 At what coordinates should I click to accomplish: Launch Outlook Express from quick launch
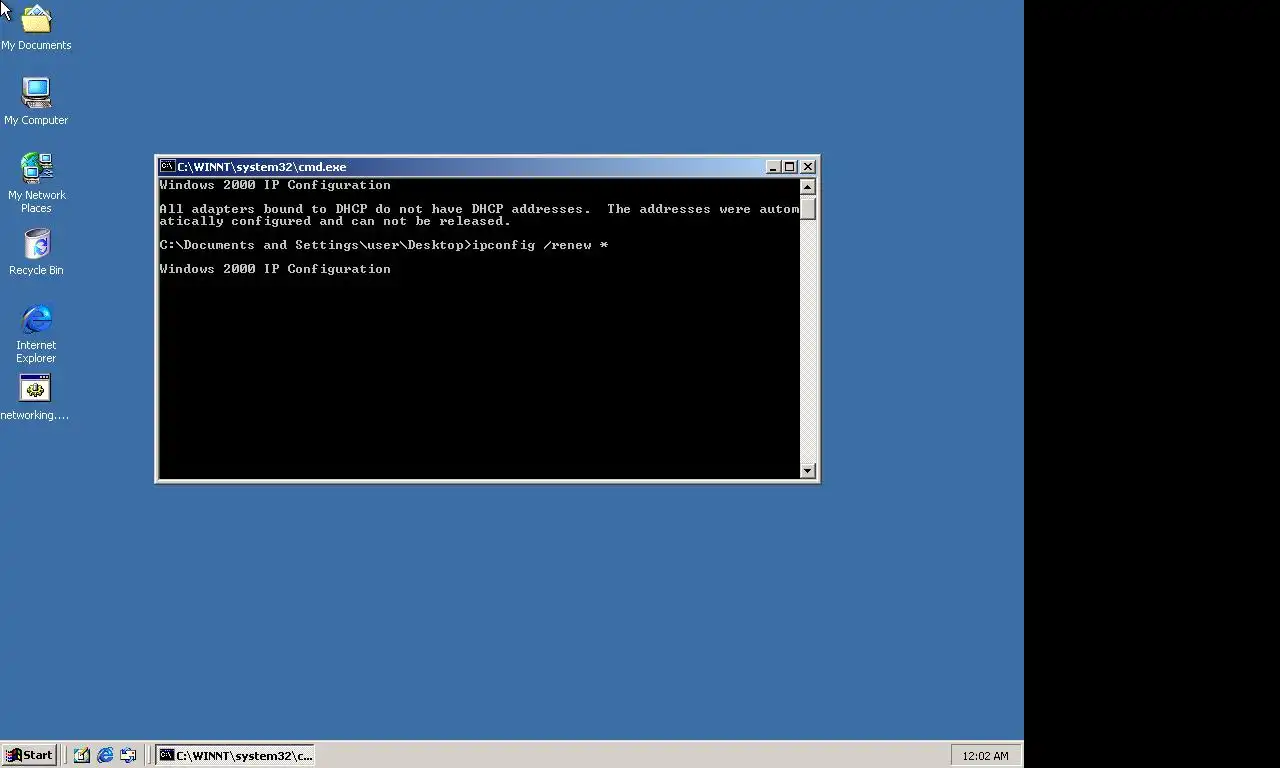point(128,755)
